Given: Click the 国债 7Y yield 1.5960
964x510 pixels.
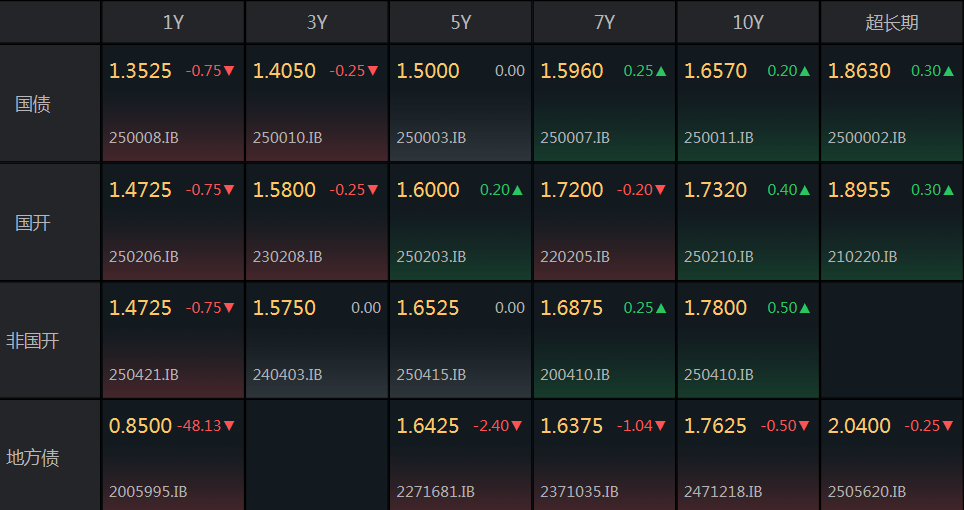Looking at the screenshot, I should tap(572, 71).
